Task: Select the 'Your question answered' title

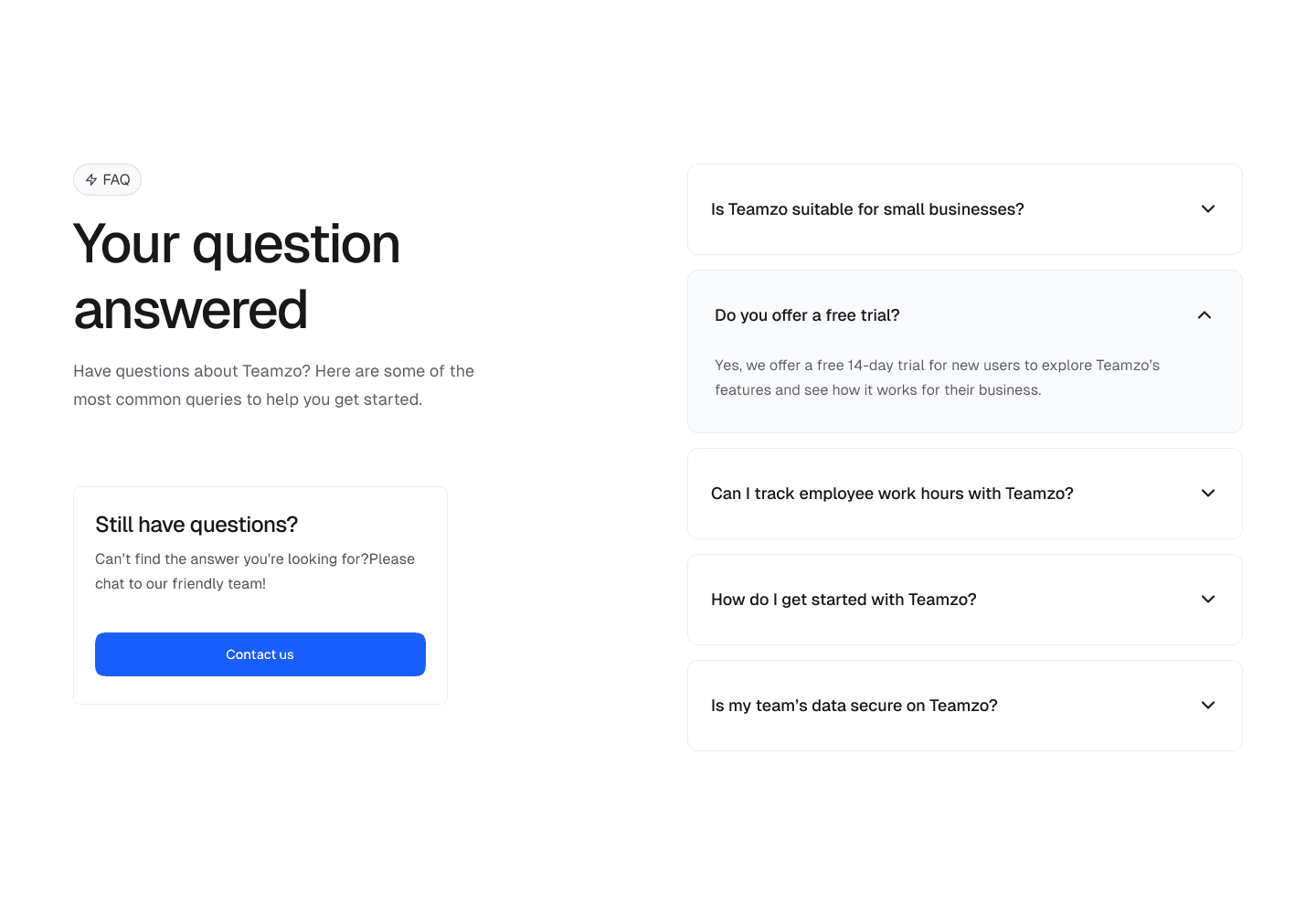Action: [x=236, y=274]
